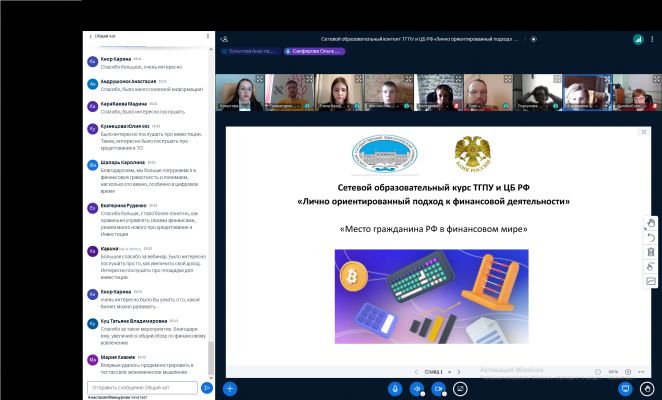The width and height of the screenshot is (662, 400).
Task: Open the top-right options menu
Action: (652, 39)
